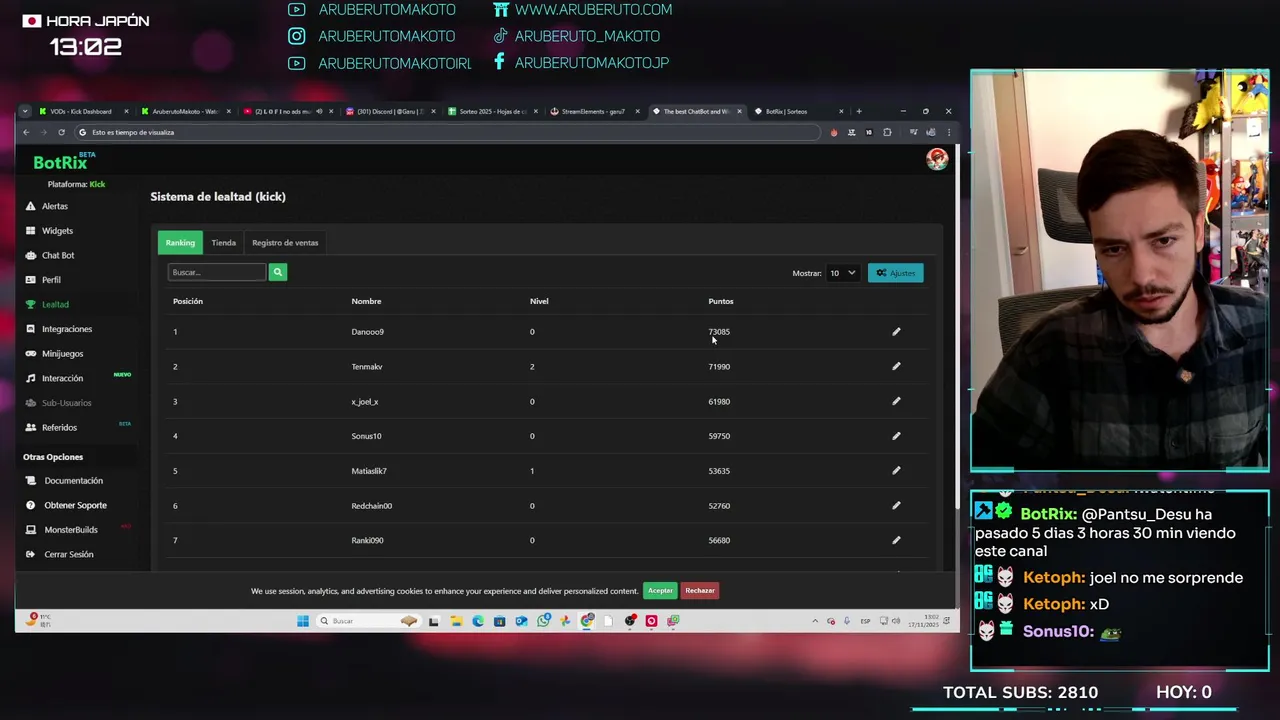Select the Ranking tab

180,242
